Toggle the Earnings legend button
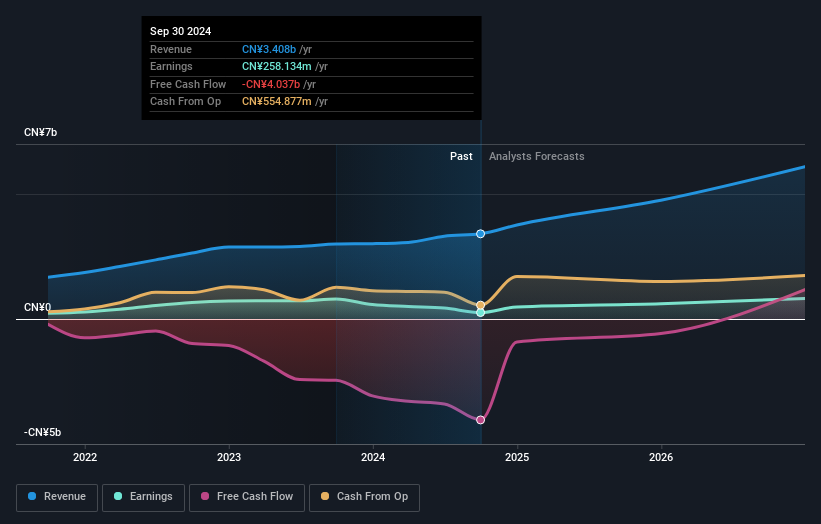821x524 pixels. coord(143,497)
